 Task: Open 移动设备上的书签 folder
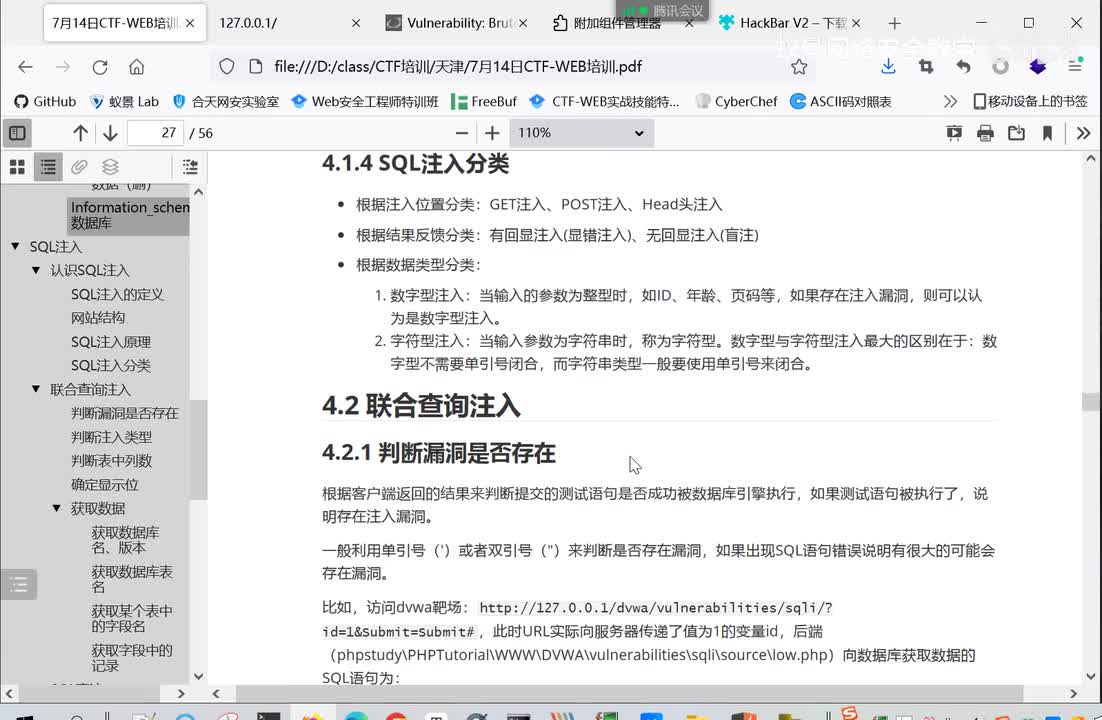1030,101
